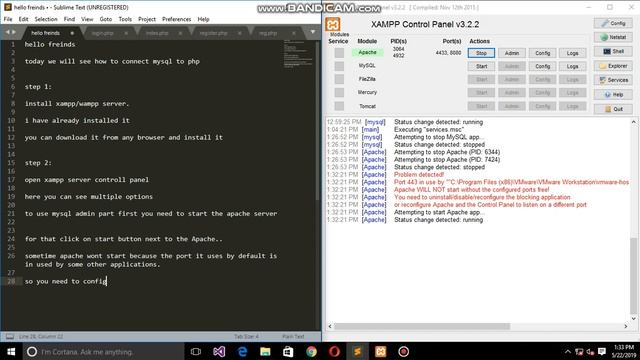View MySQL Logs

572,66
